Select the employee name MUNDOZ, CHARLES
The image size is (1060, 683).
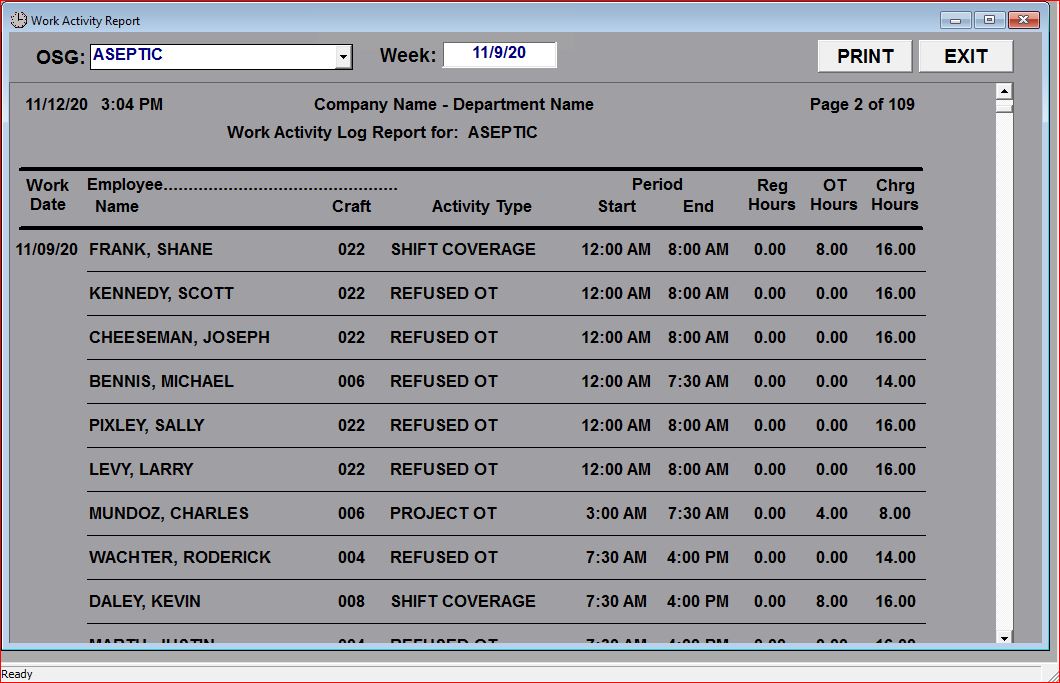(x=169, y=513)
